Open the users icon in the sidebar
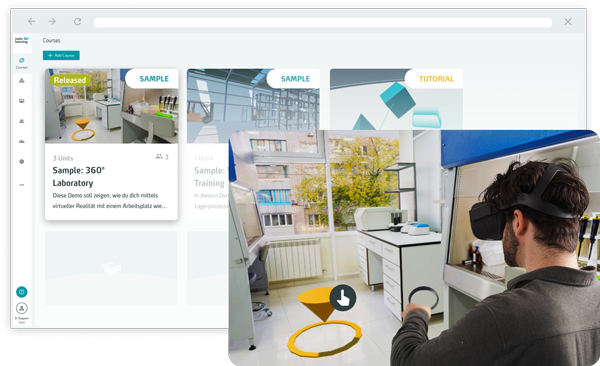Image resolution: width=600 pixels, height=366 pixels. pos(22,121)
